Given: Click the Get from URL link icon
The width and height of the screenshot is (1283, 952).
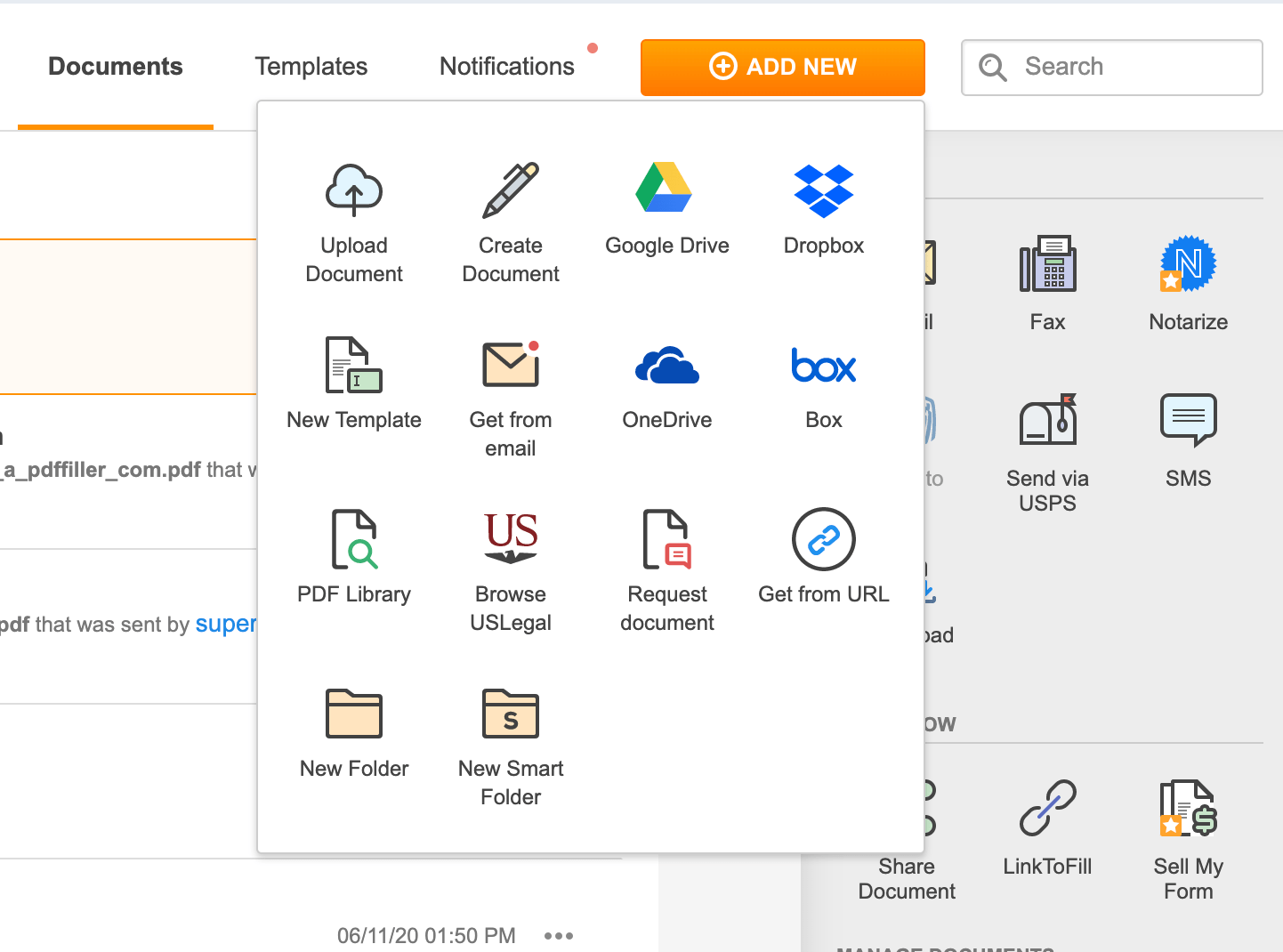Looking at the screenshot, I should (x=824, y=539).
